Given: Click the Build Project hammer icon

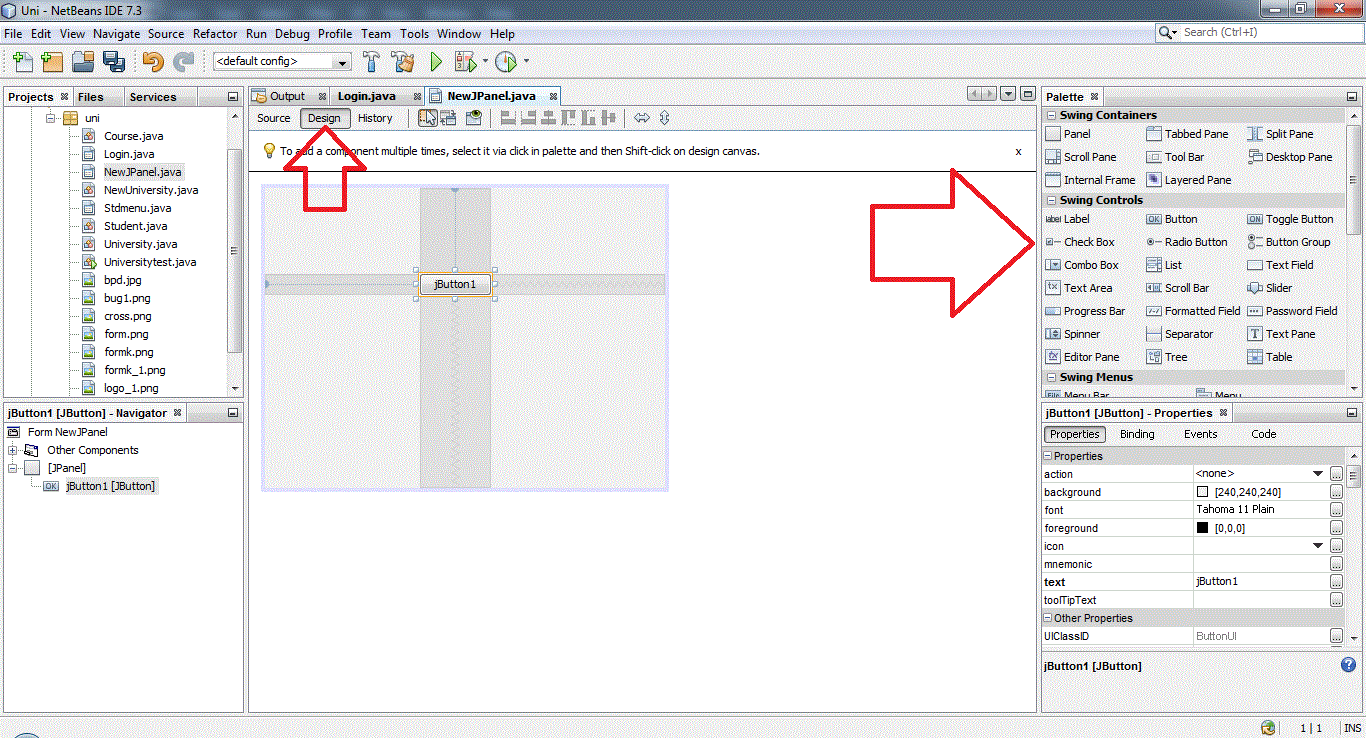Looking at the screenshot, I should [x=371, y=62].
